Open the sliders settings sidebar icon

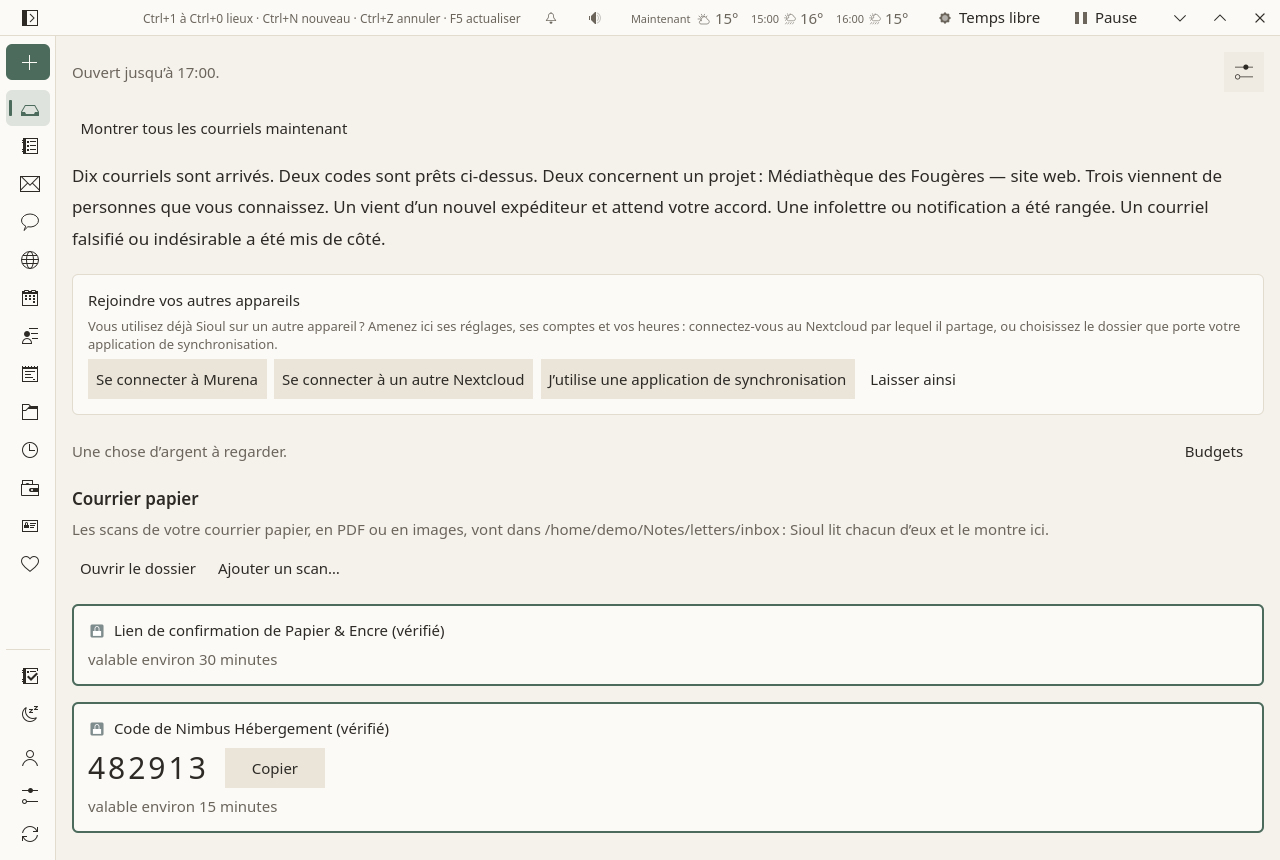tap(30, 796)
